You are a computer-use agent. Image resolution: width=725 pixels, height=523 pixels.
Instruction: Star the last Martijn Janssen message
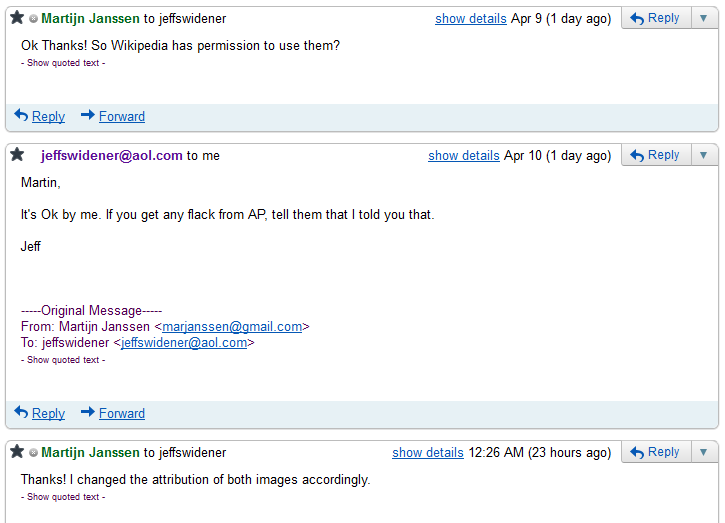[x=17, y=452]
